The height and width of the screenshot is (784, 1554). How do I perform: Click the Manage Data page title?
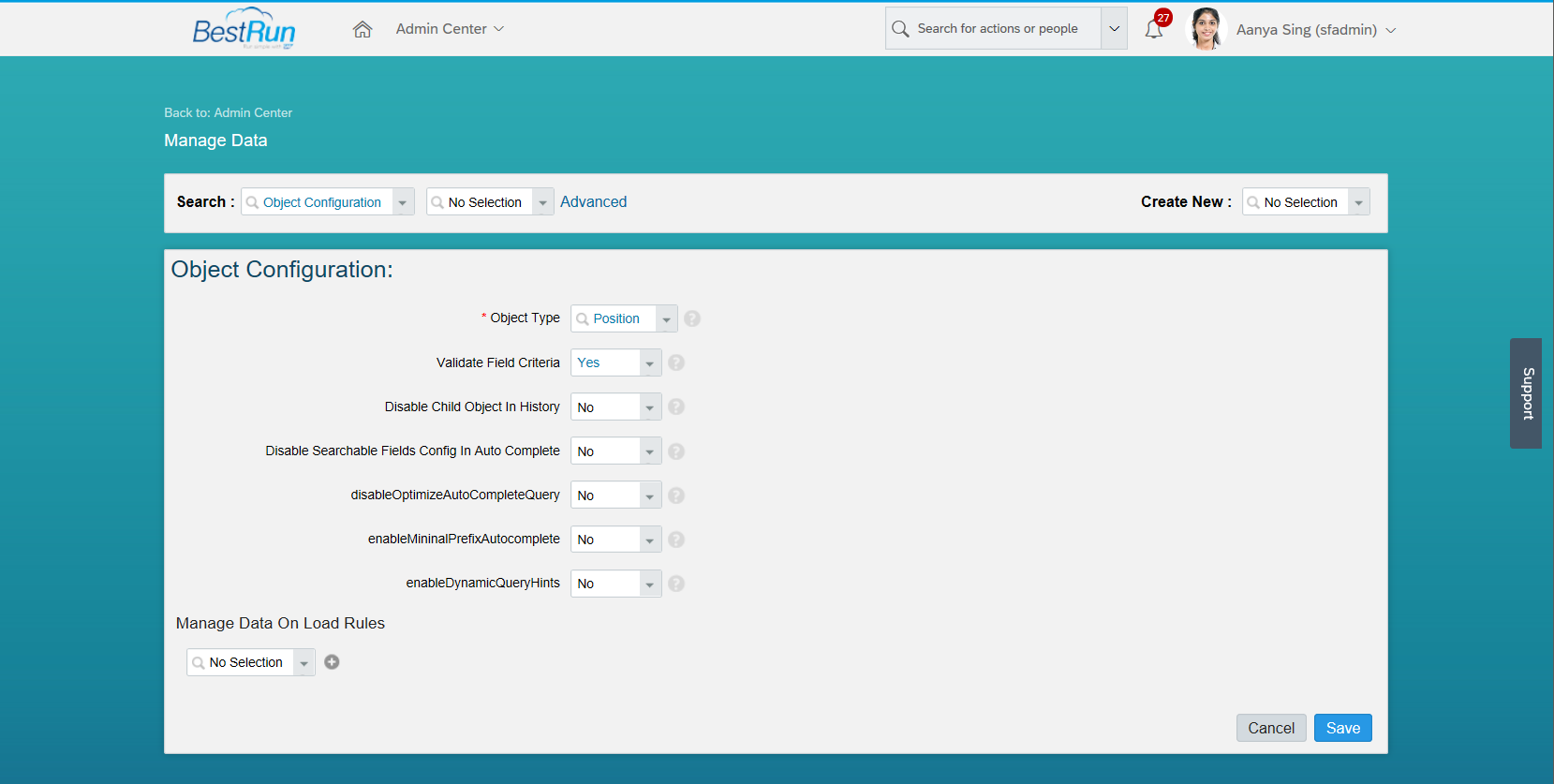215,141
